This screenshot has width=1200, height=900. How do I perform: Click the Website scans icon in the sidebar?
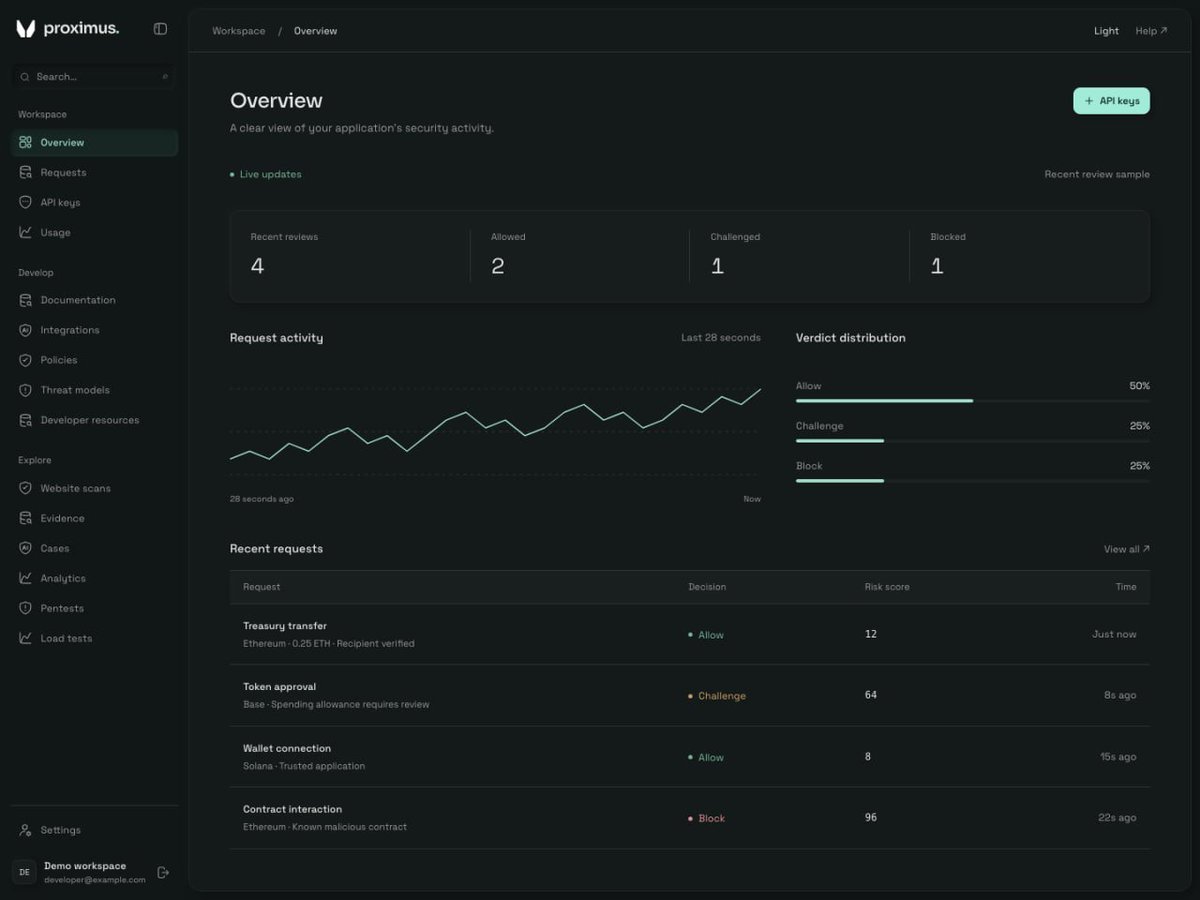coord(26,488)
